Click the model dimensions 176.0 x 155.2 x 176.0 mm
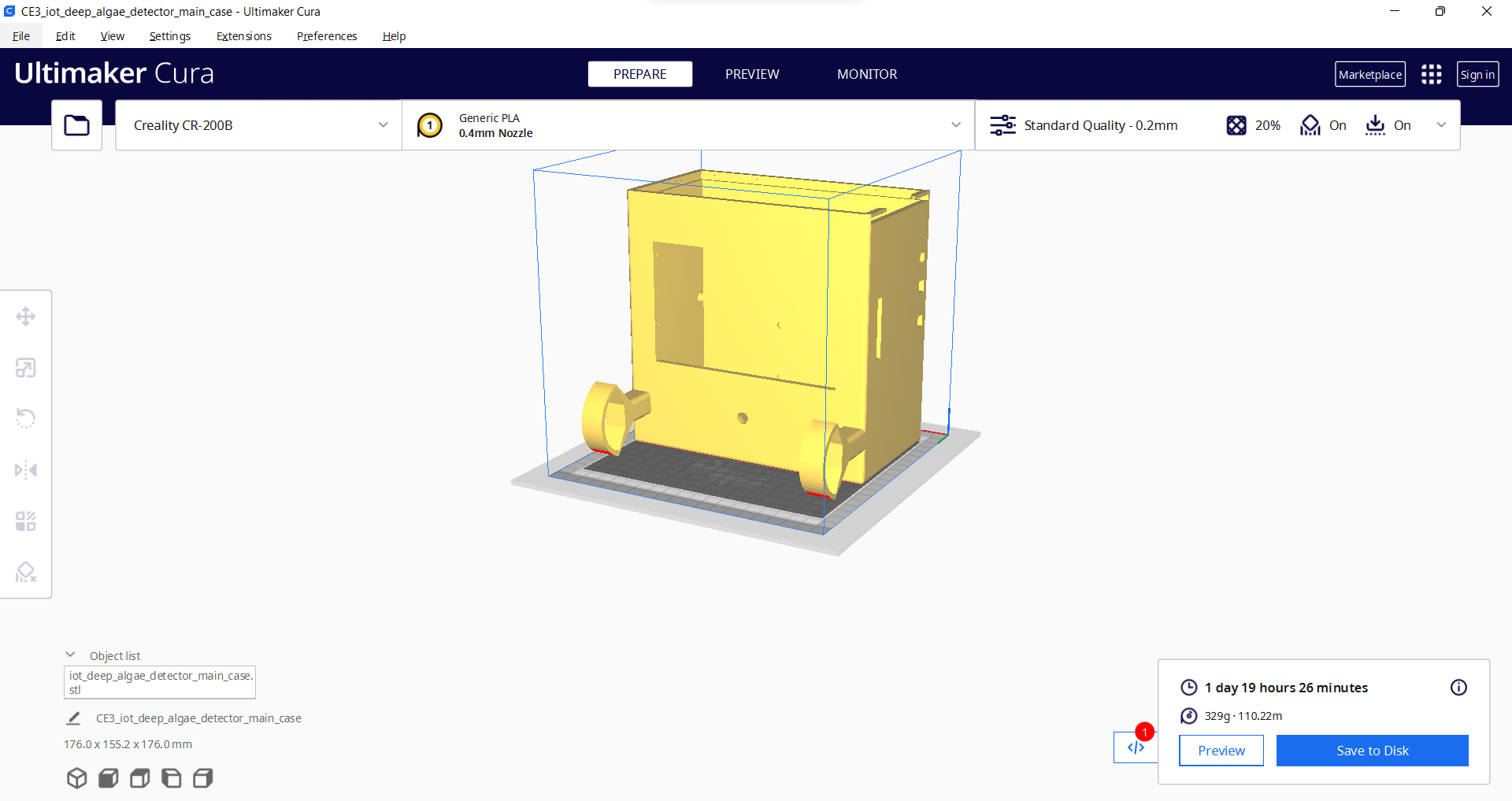 click(x=128, y=744)
